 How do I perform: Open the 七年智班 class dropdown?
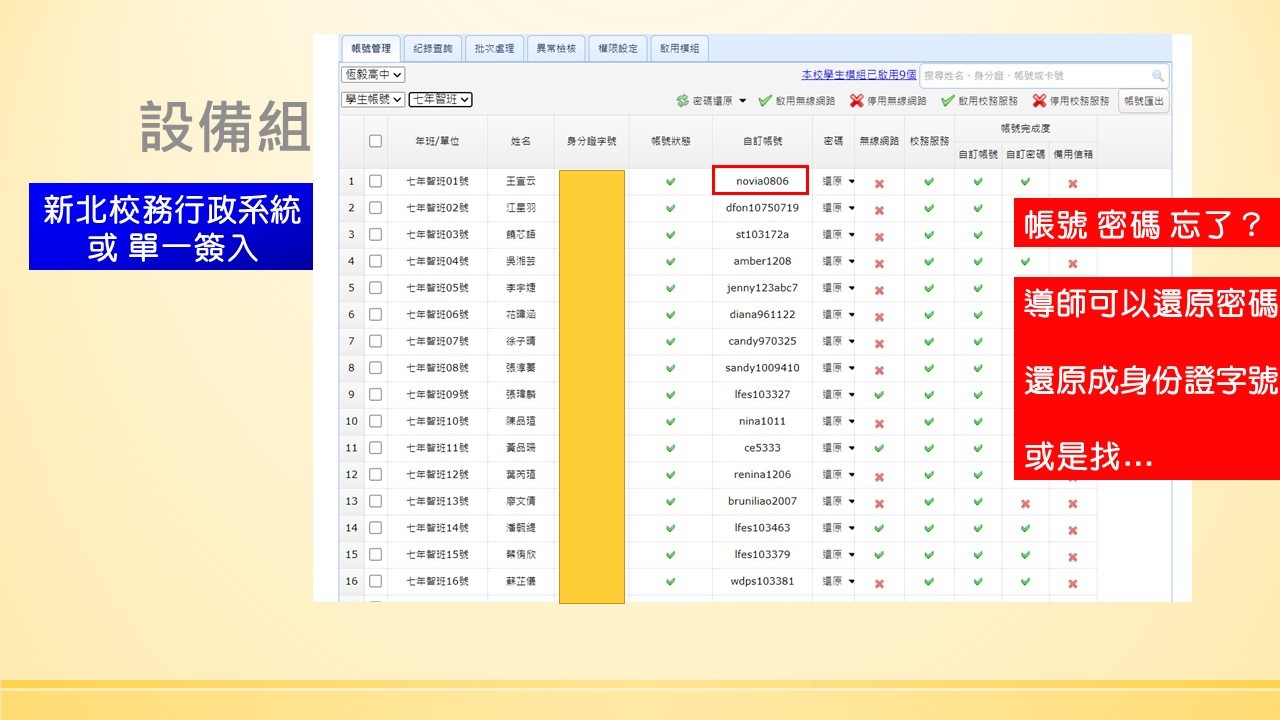[x=441, y=99]
